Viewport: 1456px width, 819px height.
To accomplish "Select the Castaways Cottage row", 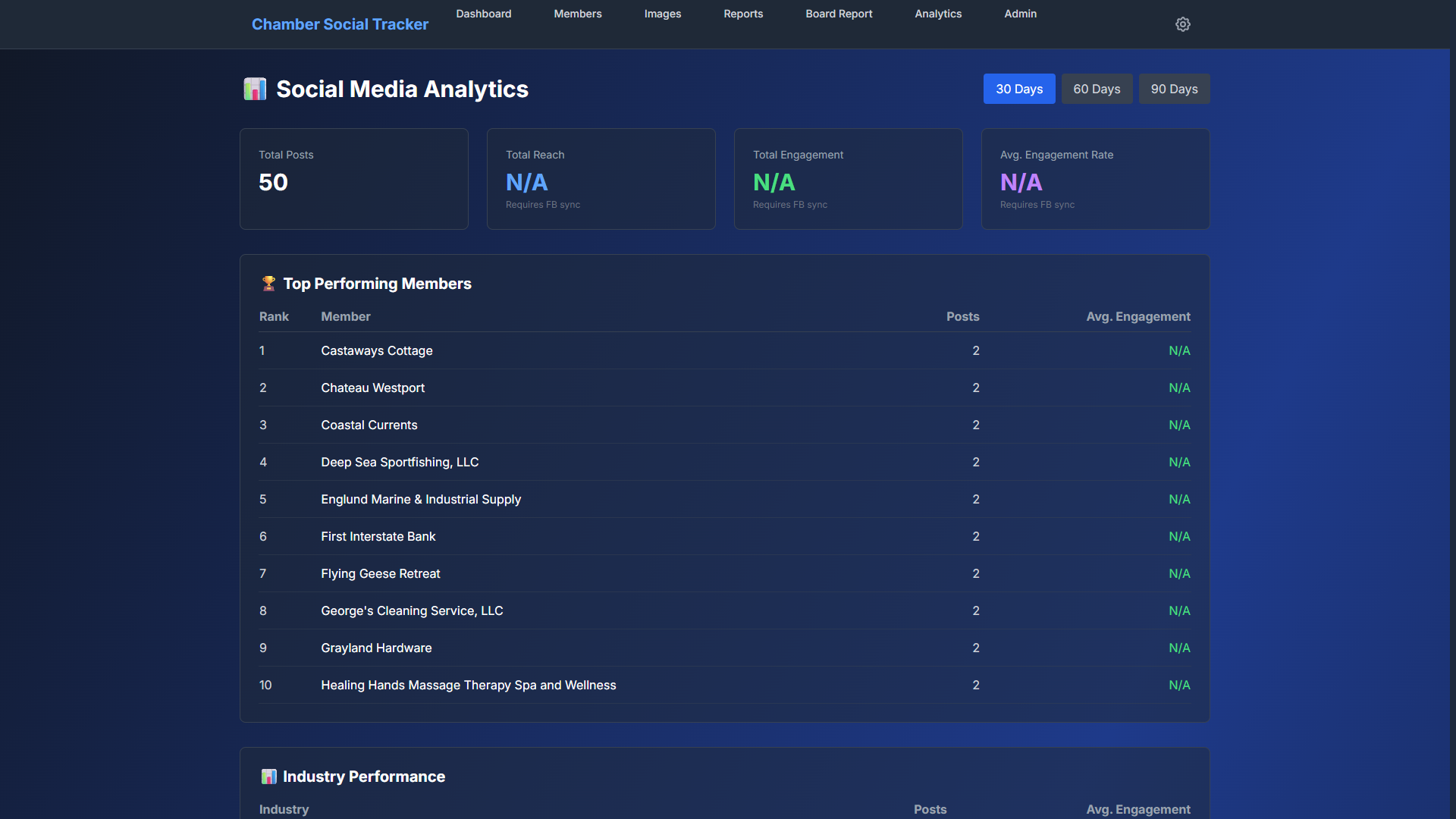I will (x=725, y=350).
